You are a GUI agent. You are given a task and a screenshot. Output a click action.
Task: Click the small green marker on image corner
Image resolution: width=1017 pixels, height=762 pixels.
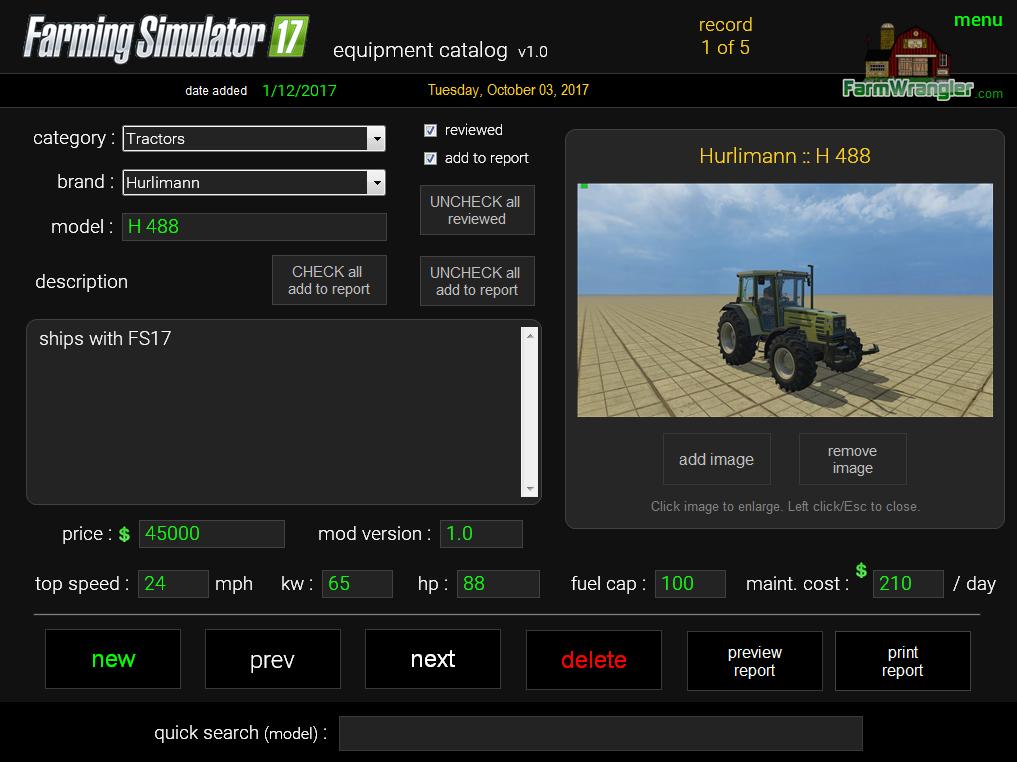(x=584, y=186)
